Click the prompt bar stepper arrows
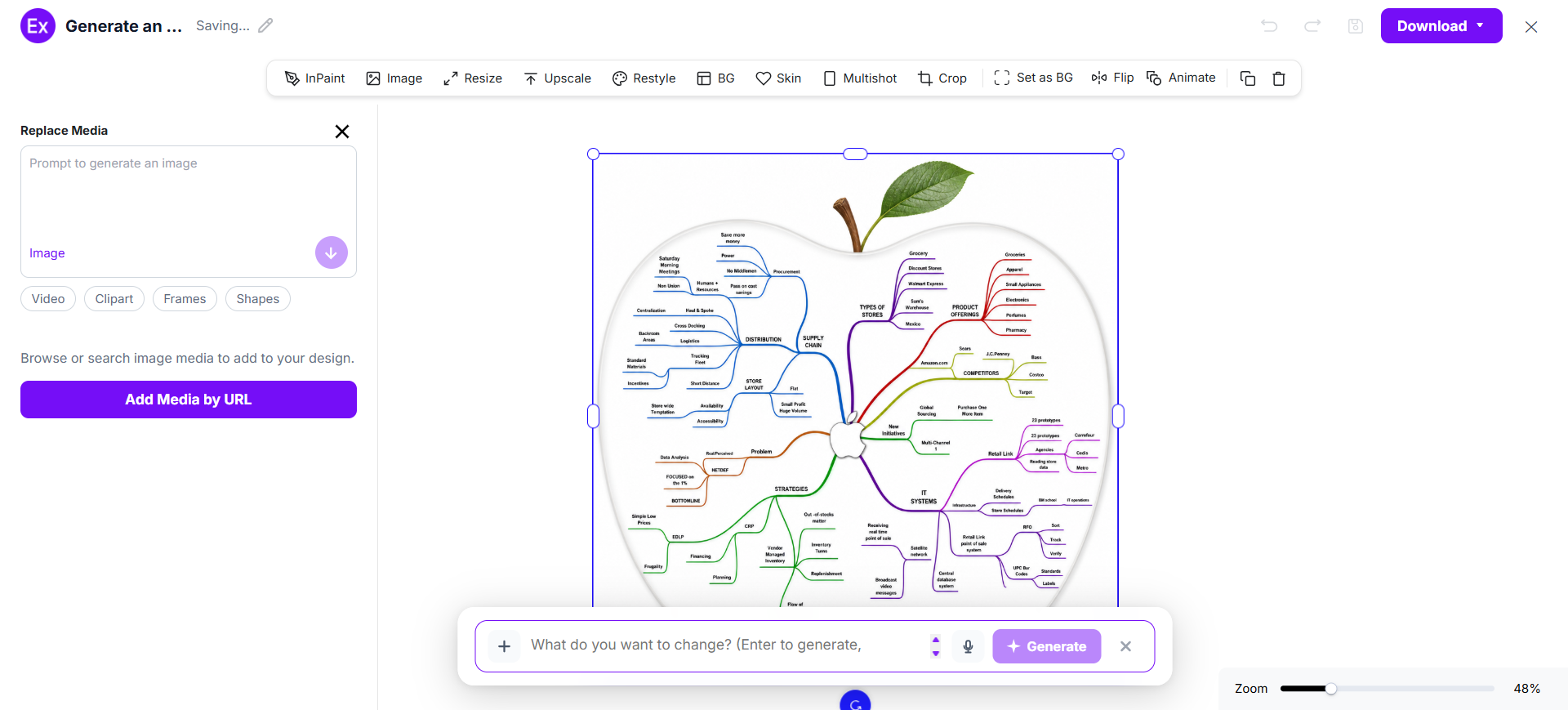This screenshot has height=710, width=1568. click(936, 646)
